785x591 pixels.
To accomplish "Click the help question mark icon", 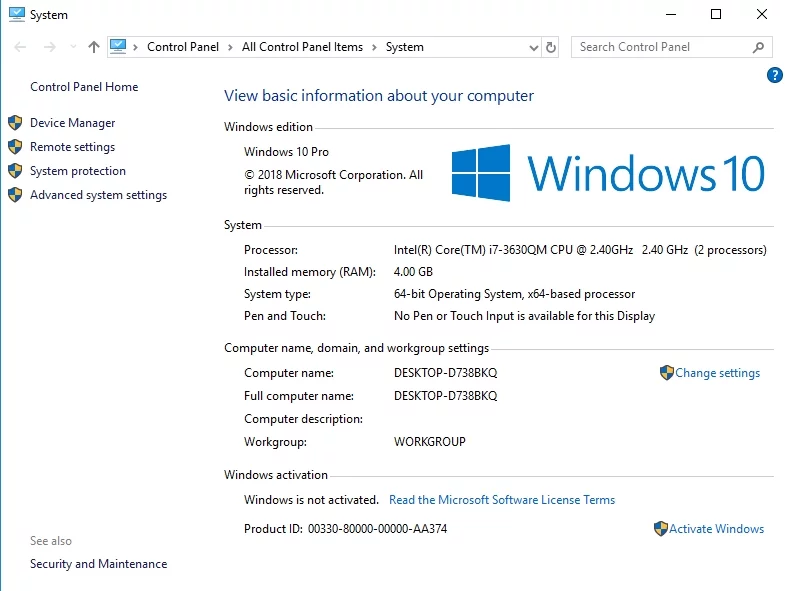I will (774, 76).
